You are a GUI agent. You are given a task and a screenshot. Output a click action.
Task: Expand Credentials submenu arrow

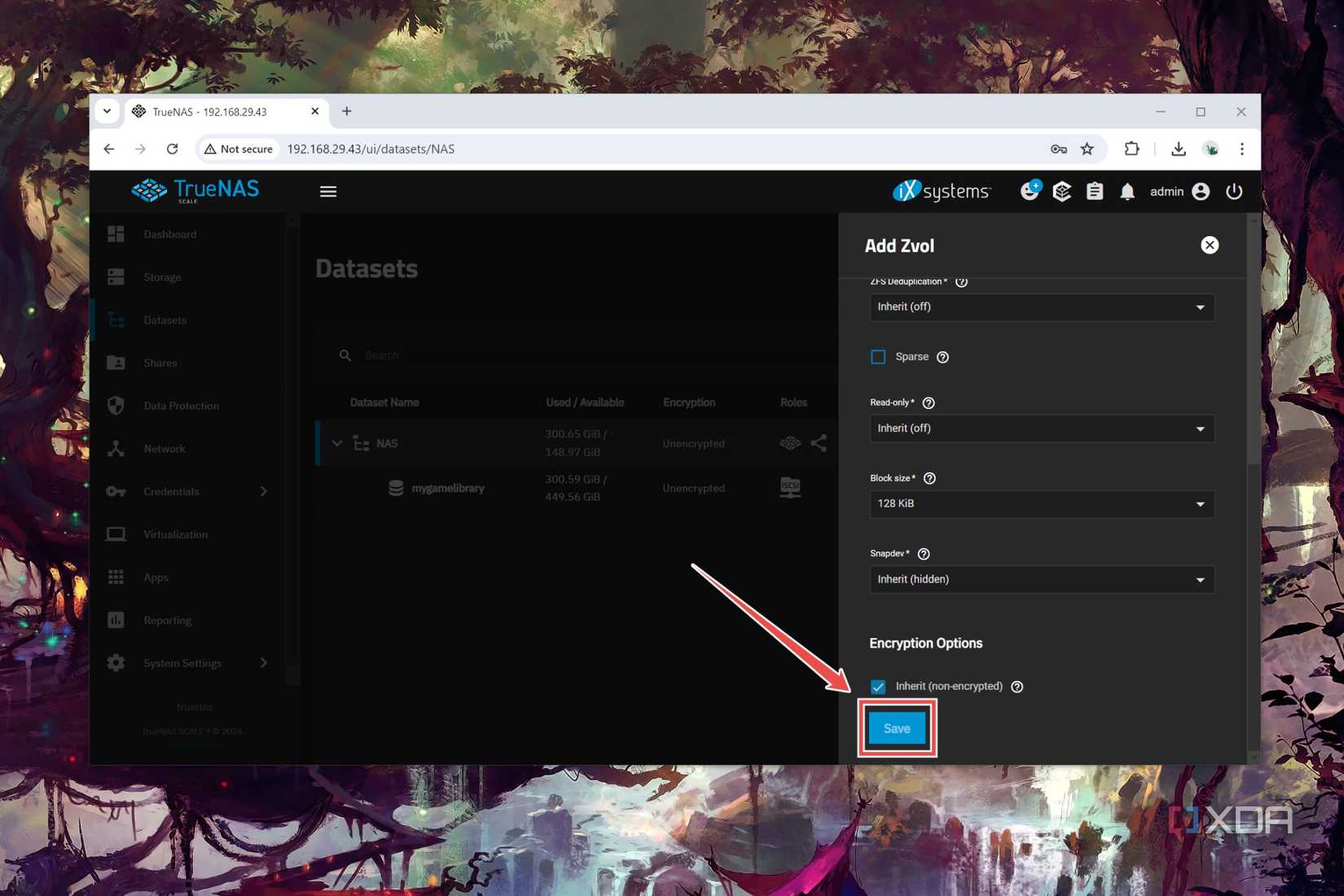263,491
